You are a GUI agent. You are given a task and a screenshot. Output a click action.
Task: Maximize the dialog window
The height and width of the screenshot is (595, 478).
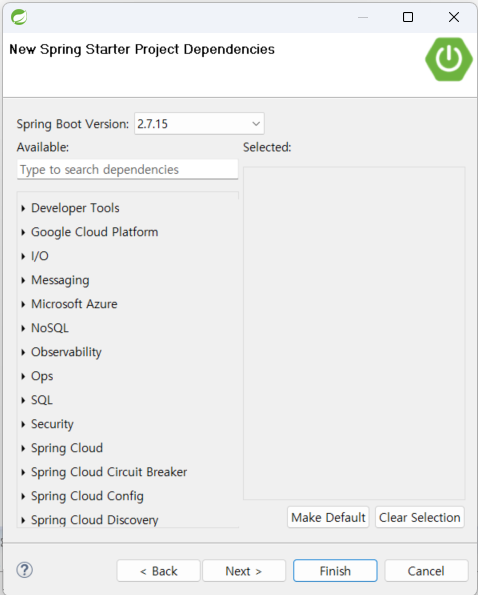408,17
